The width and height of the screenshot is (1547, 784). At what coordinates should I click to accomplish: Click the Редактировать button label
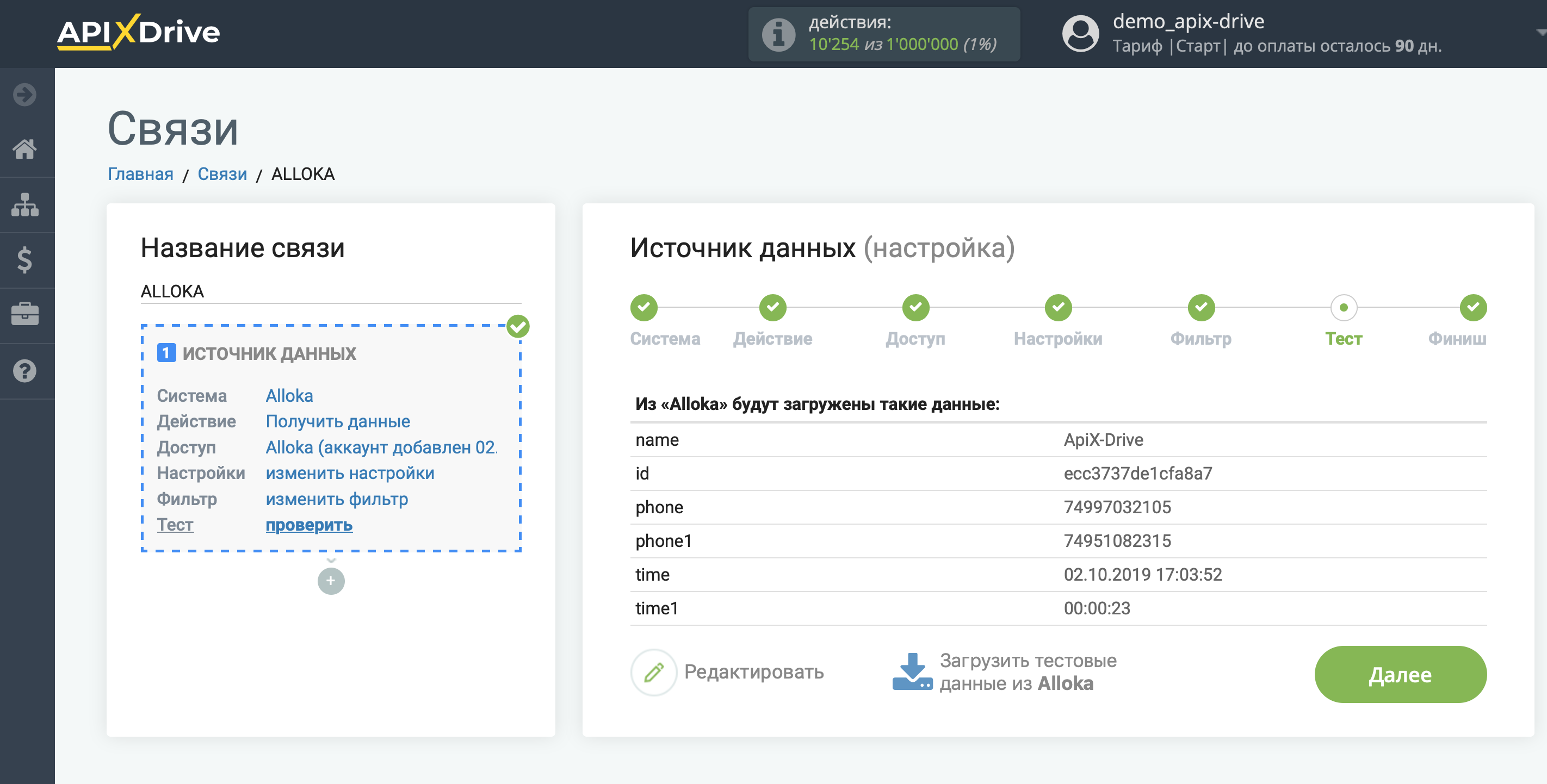(754, 672)
